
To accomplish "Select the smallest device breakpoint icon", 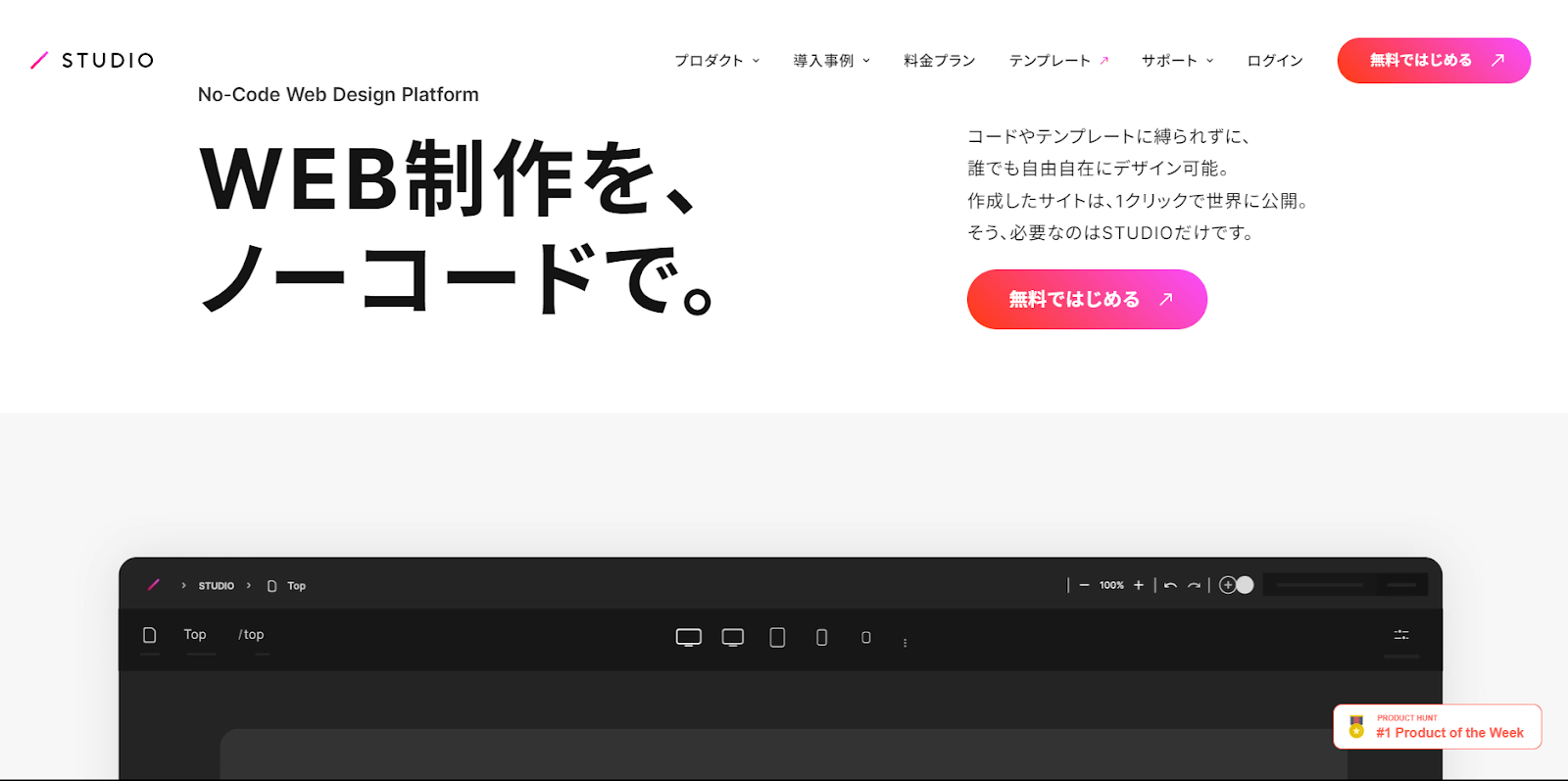I will [866, 638].
